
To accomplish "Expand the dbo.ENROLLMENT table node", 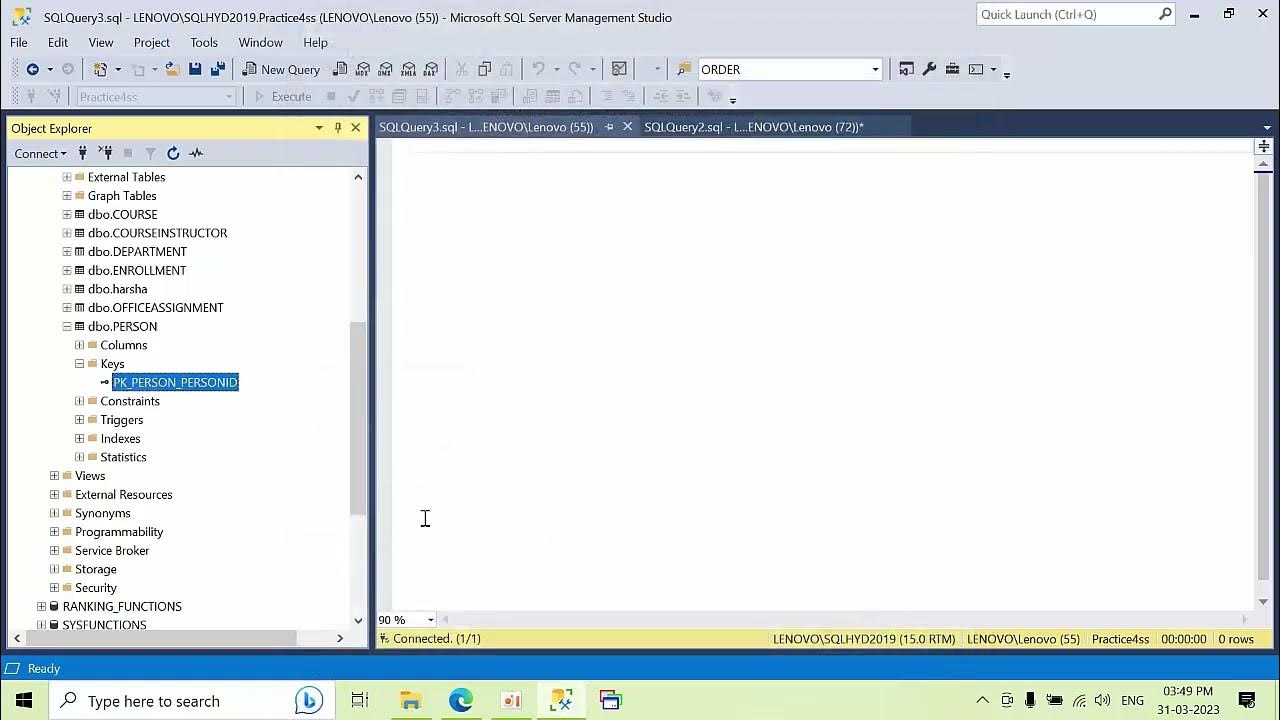I will pos(67,270).
